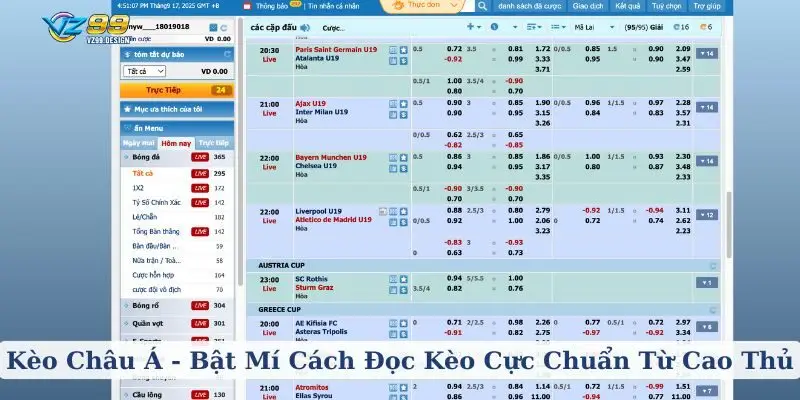Open statistics icon for Bayern Munchen U19
The image size is (800, 400).
pos(393,158)
